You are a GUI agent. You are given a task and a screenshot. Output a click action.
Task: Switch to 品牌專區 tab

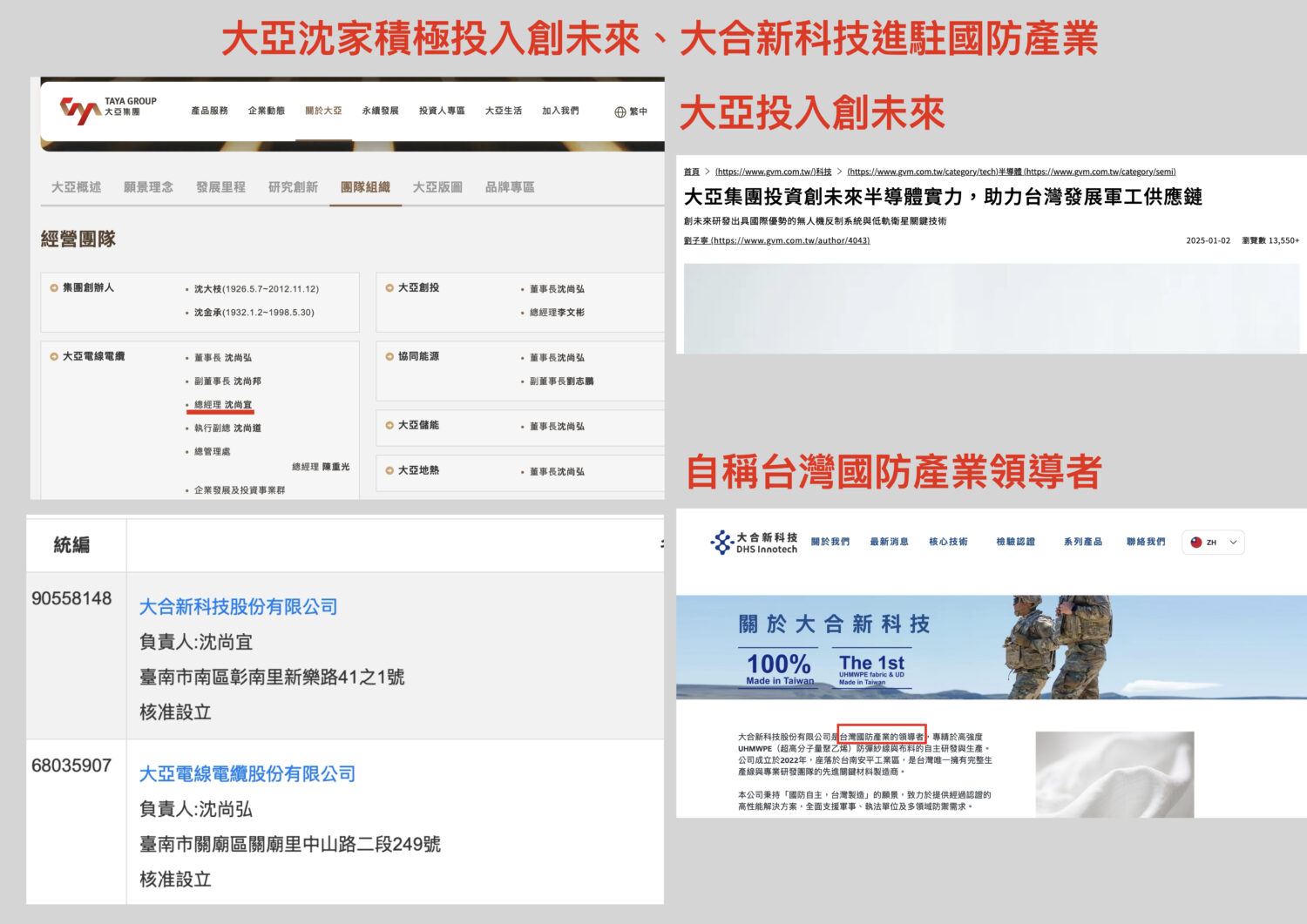tap(510, 187)
